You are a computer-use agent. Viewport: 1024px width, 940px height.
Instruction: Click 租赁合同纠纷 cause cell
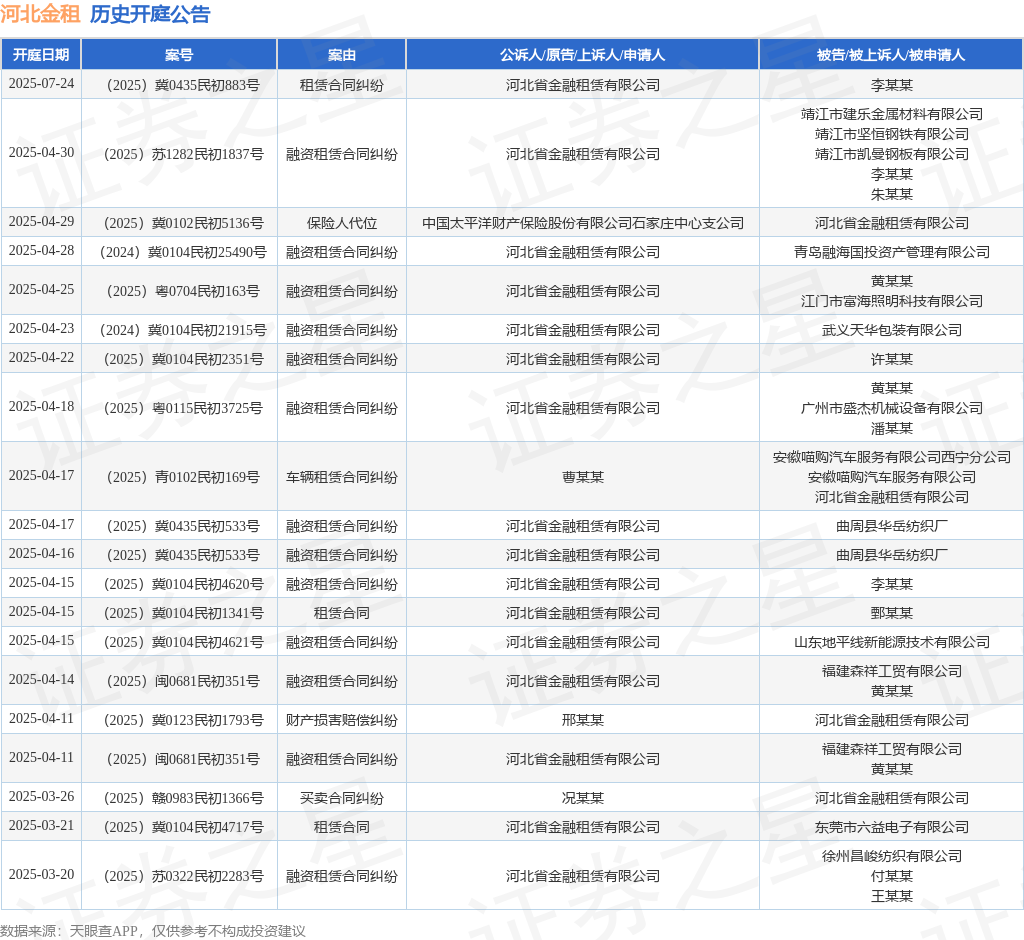coord(342,85)
